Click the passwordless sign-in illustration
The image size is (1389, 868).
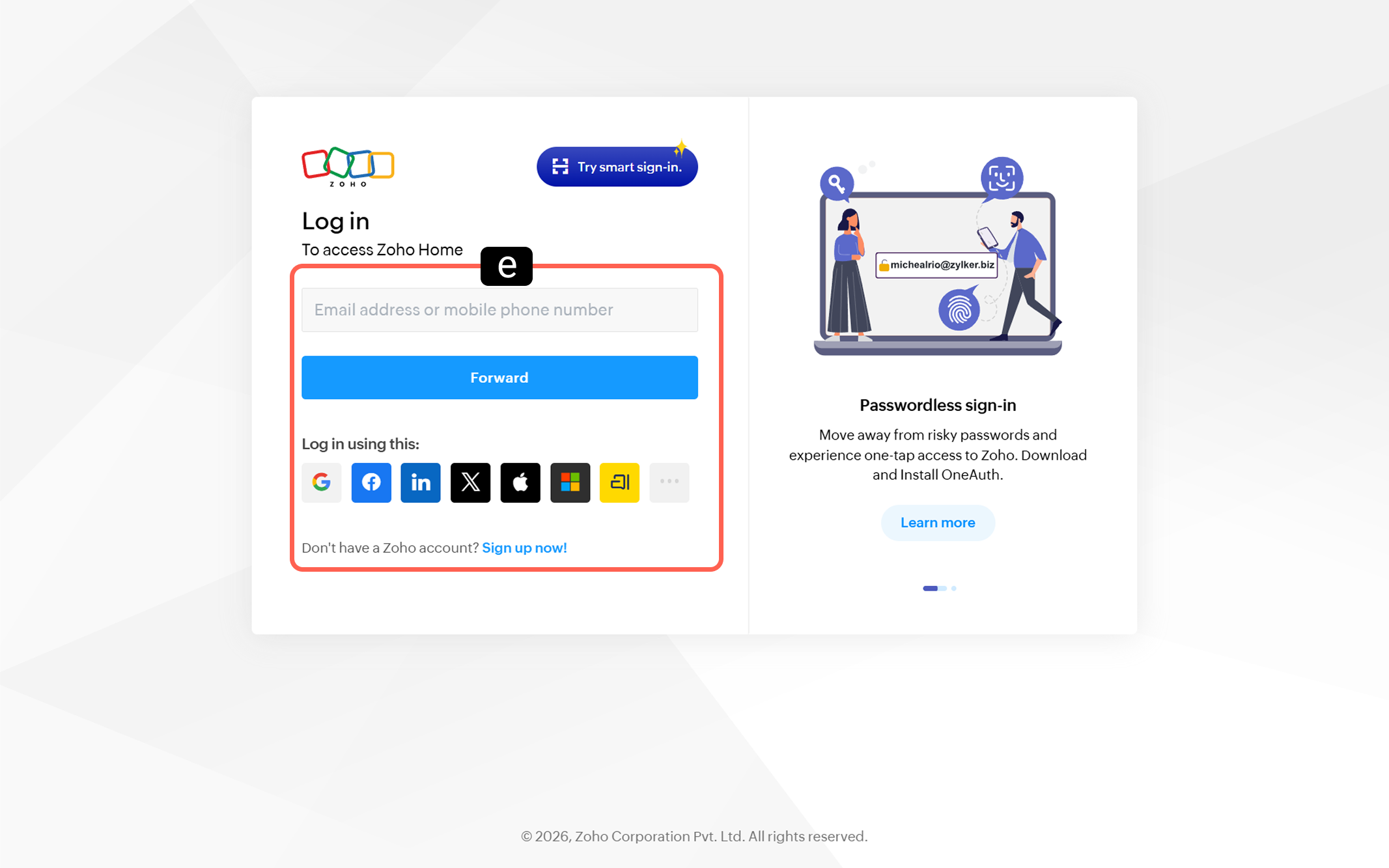click(938, 256)
